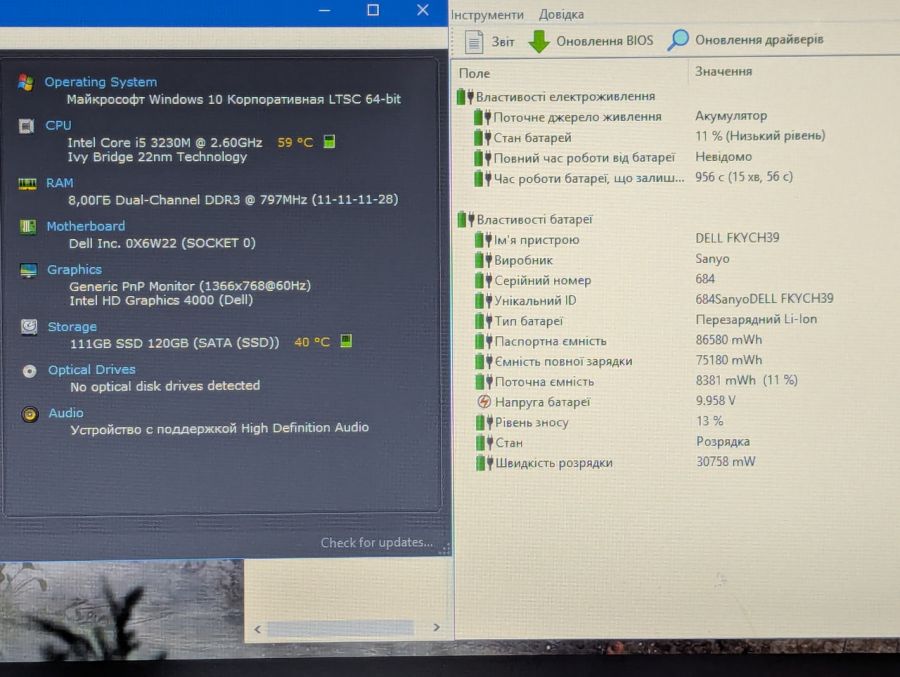Open the Graphics section link
This screenshot has width=900, height=677.
(75, 269)
